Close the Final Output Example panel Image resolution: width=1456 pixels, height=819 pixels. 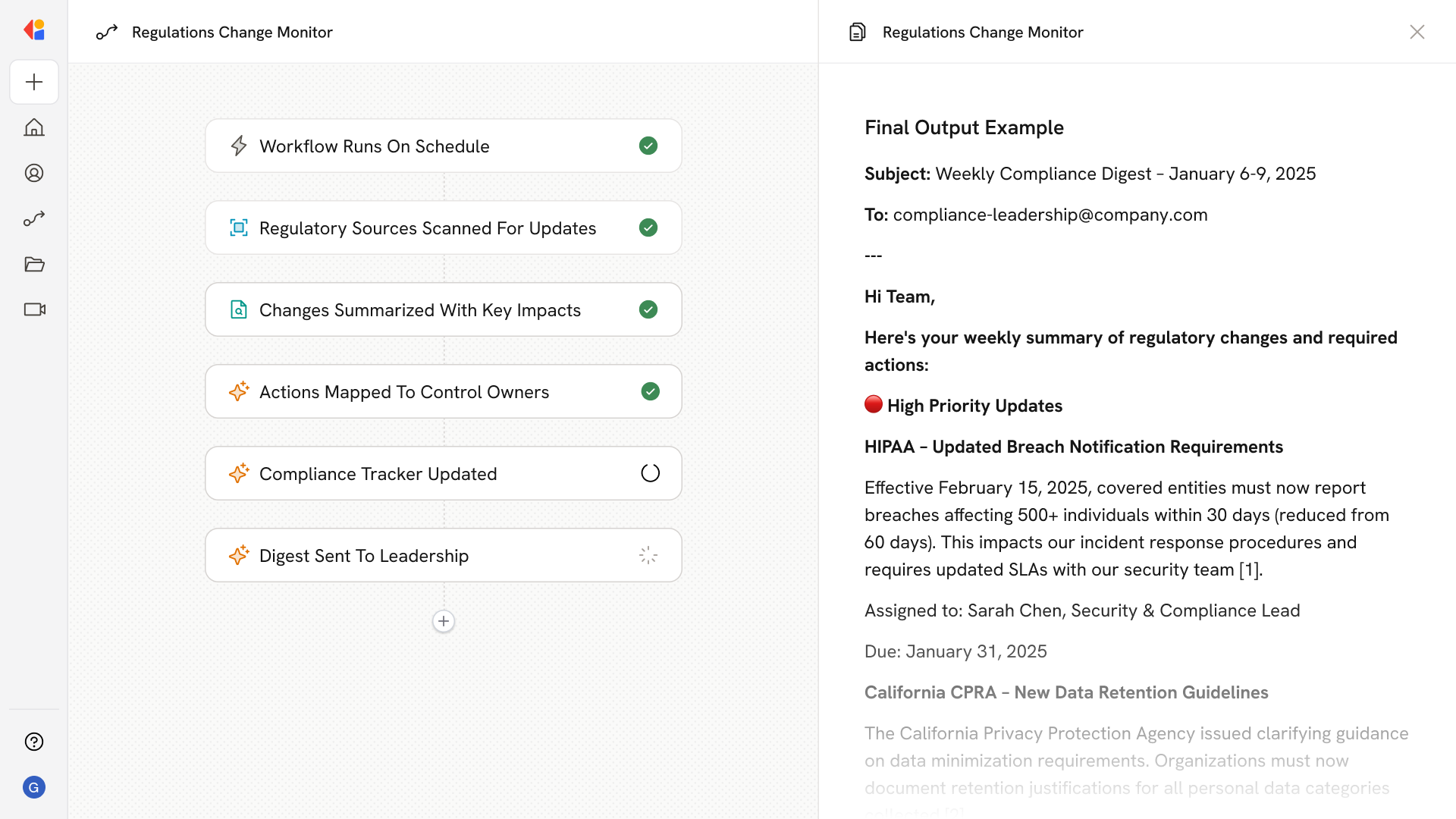[1417, 32]
